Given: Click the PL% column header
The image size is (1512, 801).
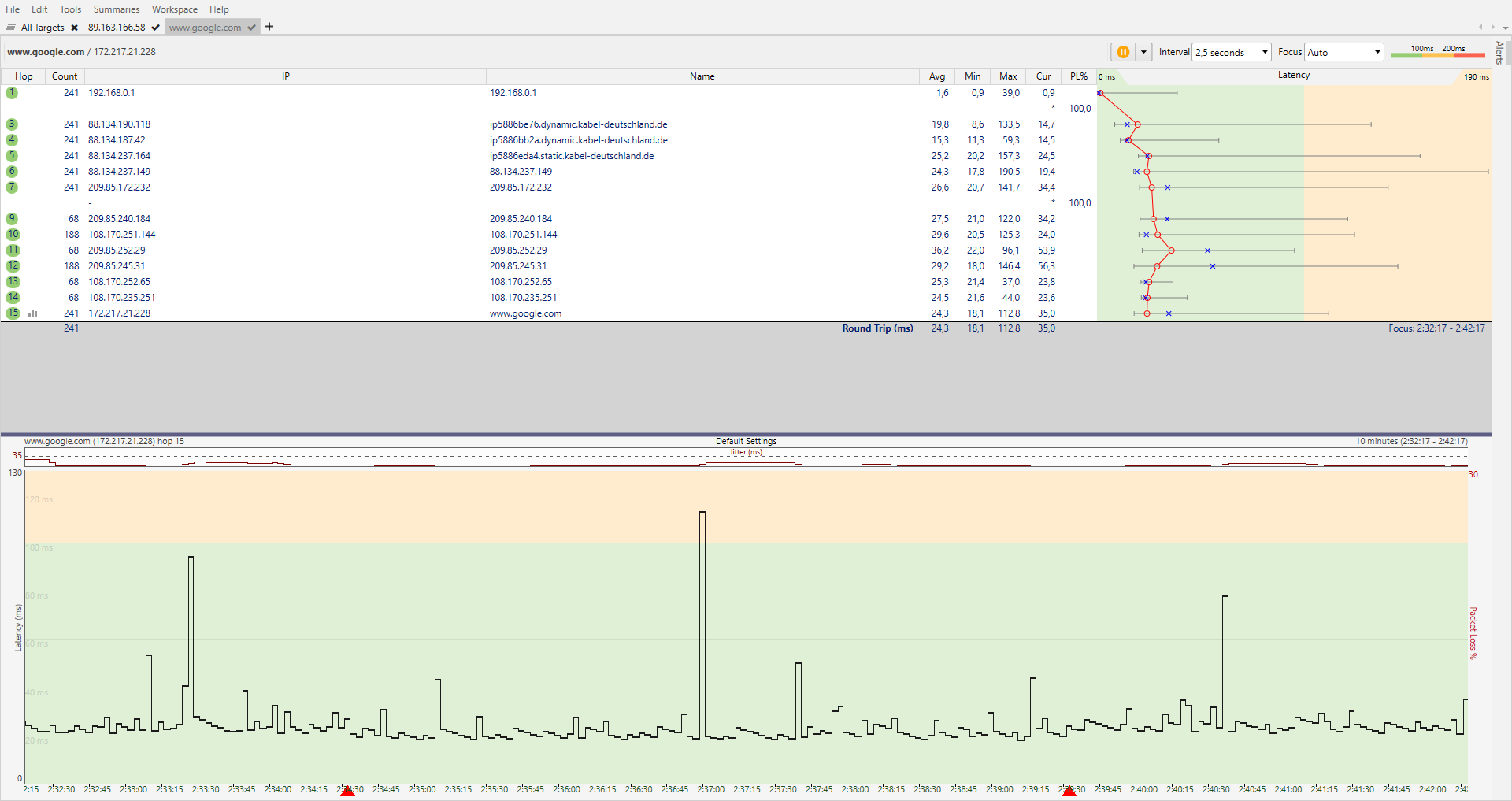Looking at the screenshot, I should [1079, 76].
